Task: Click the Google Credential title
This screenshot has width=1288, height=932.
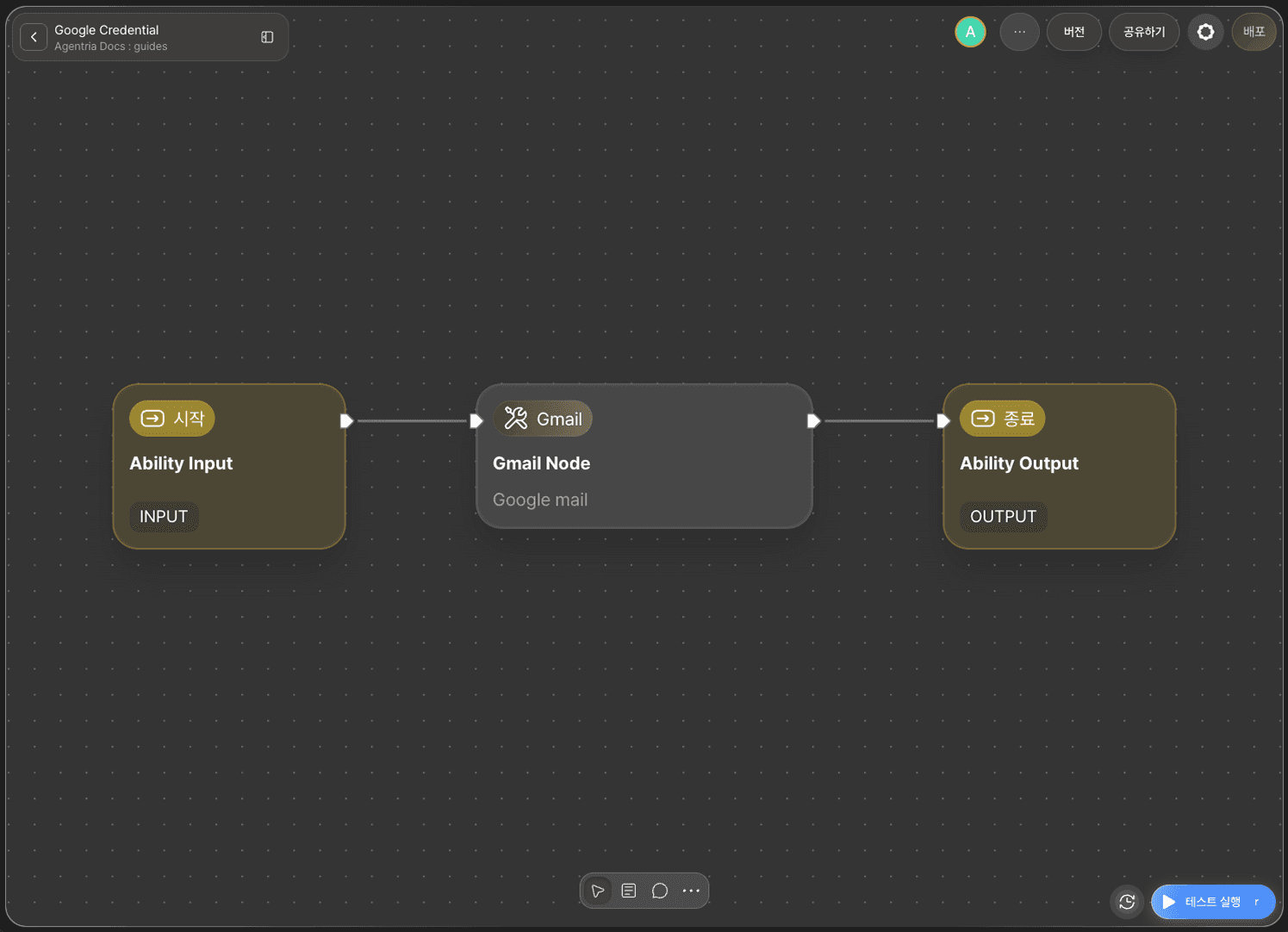Action: click(107, 30)
